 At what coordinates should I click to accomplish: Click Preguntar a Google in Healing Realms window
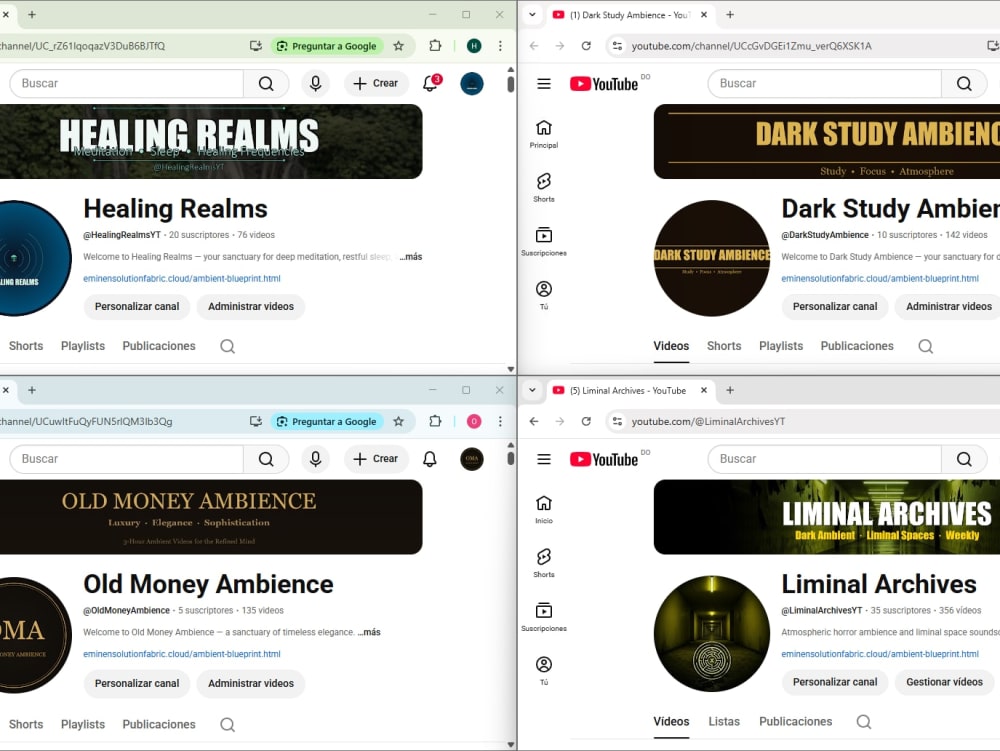327,46
